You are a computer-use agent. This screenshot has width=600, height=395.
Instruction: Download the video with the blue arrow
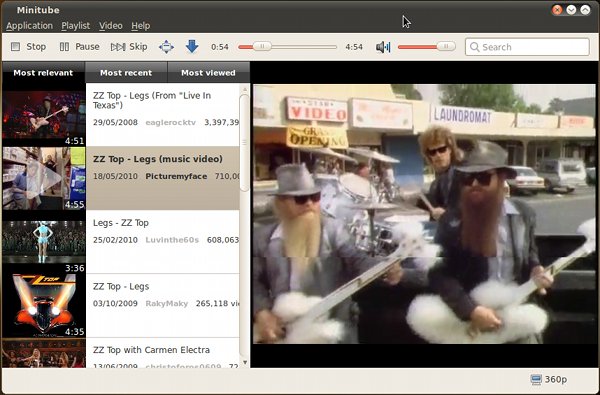[x=192, y=46]
